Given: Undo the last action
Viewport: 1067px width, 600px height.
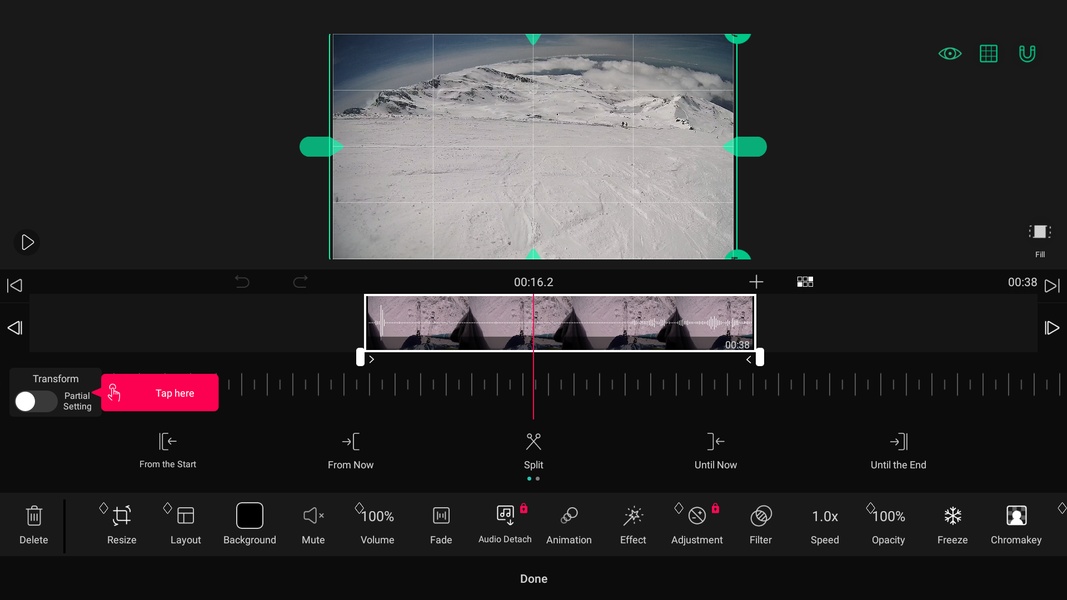Looking at the screenshot, I should point(242,282).
